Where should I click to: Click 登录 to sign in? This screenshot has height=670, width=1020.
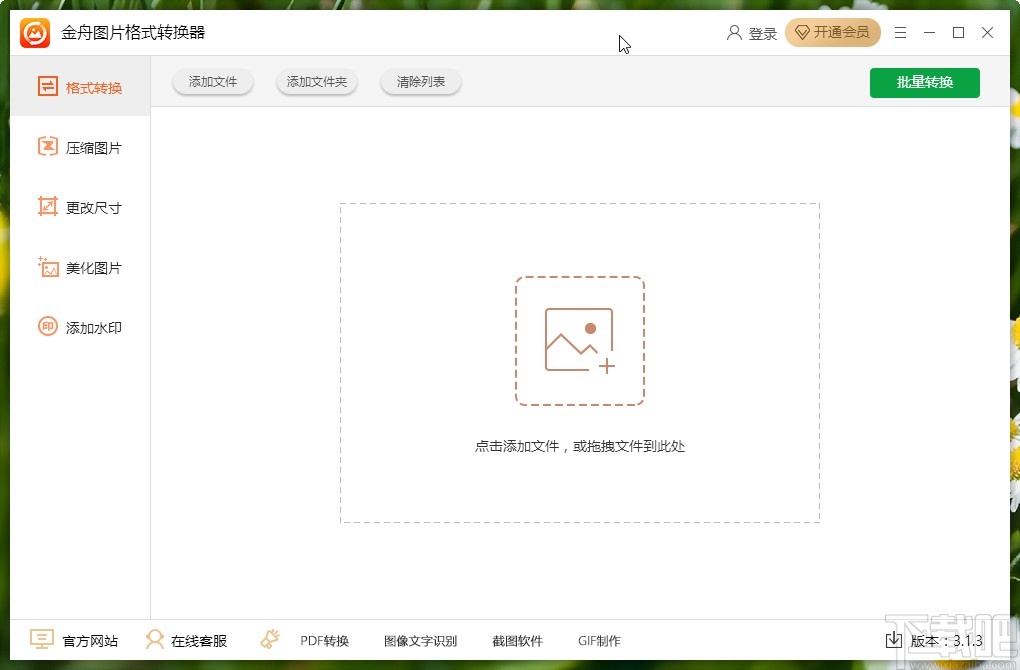coord(763,32)
